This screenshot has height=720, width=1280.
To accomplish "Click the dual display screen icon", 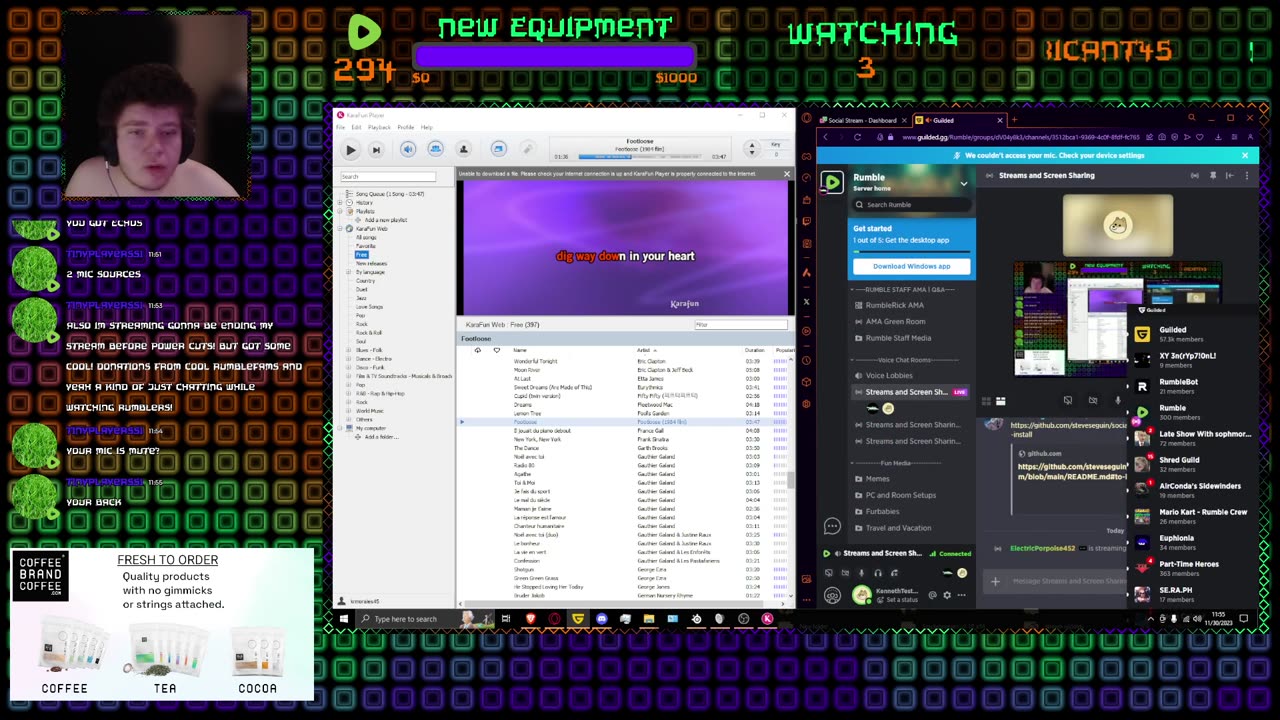I will tap(498, 149).
